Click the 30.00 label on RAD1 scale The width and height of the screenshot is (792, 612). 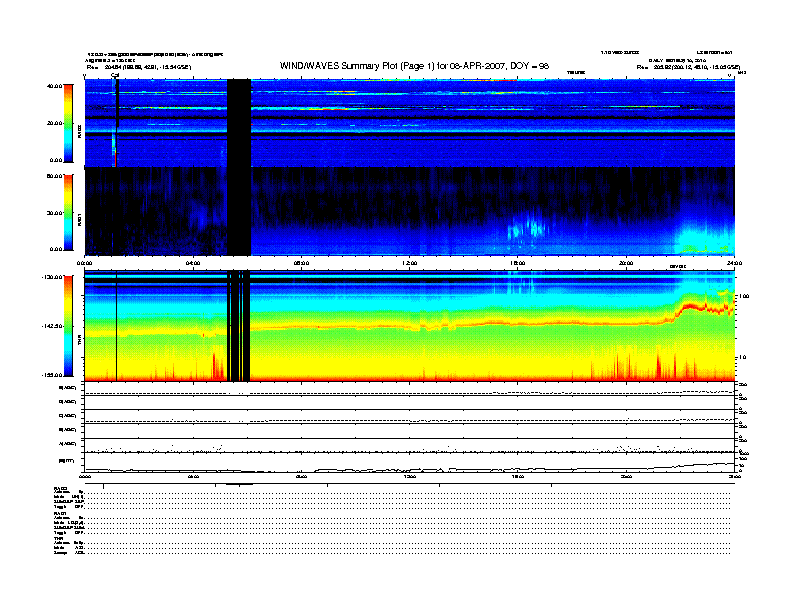coord(55,213)
